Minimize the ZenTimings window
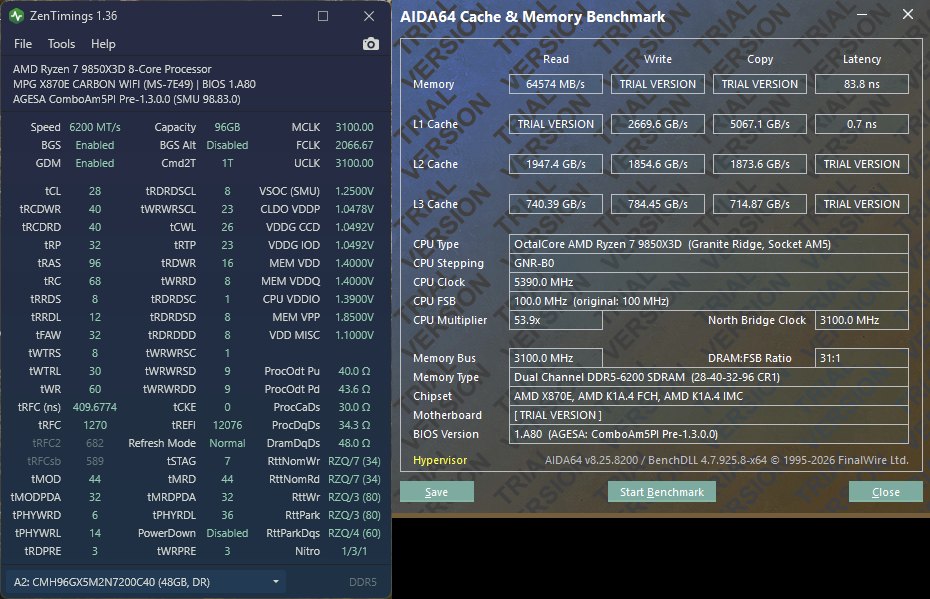This screenshot has width=930, height=599. [x=277, y=16]
